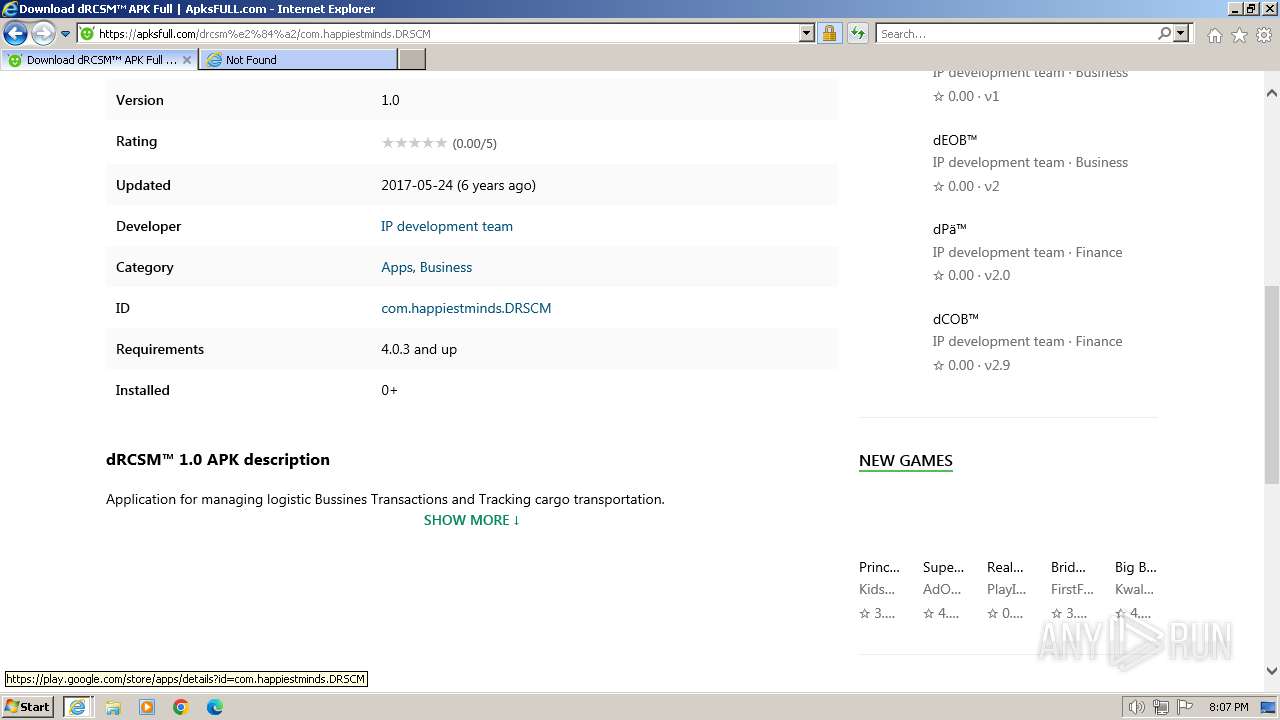Open the Tools gear icon
Image resolution: width=1280 pixels, height=720 pixels.
(1263, 35)
